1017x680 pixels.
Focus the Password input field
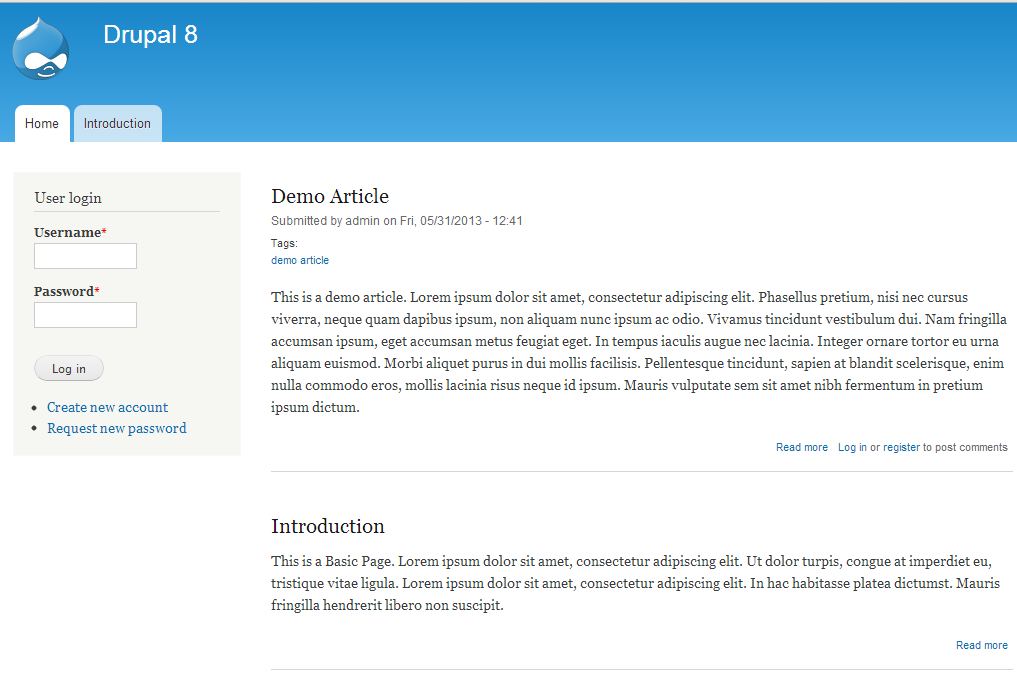click(85, 315)
